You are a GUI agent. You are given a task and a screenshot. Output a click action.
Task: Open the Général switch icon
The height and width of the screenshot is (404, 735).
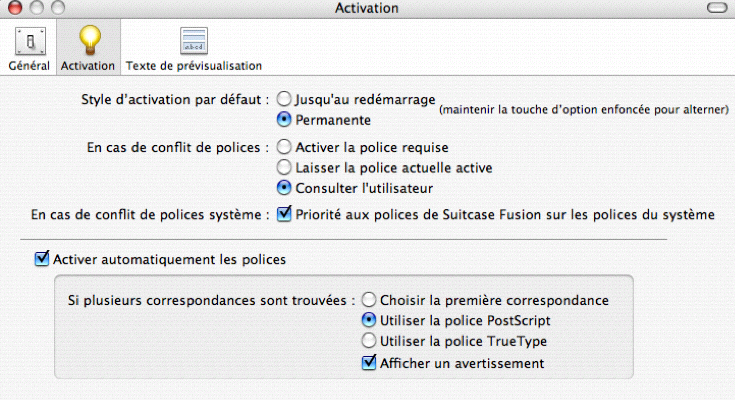[x=30, y=41]
